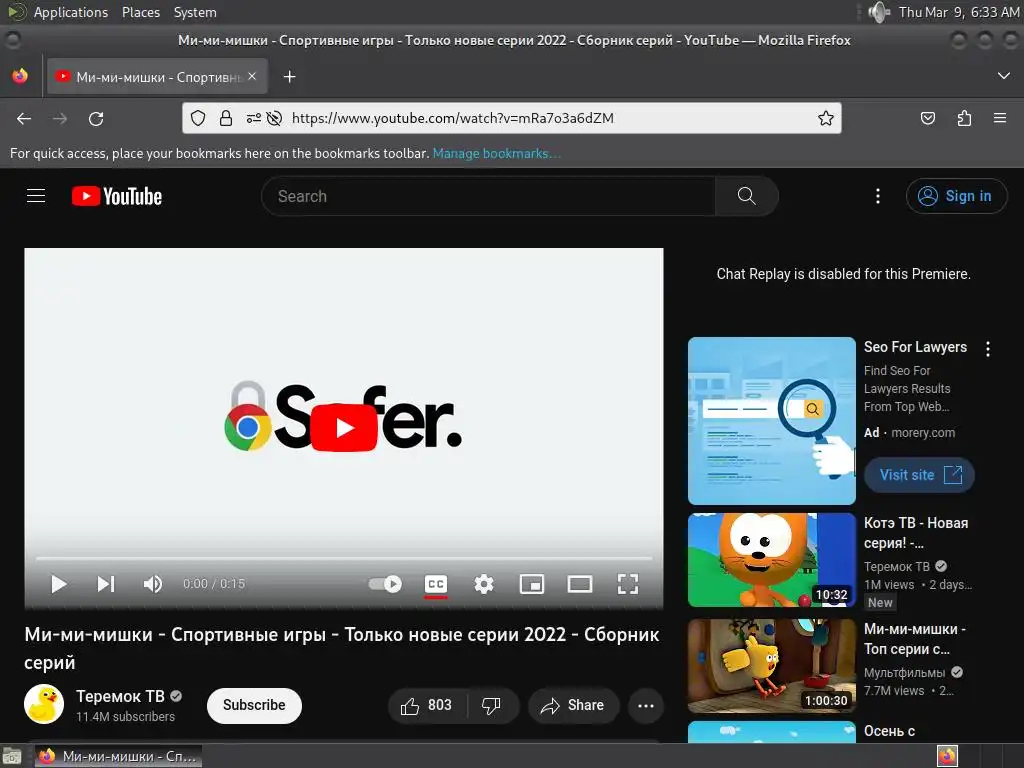Screen dimensions: 1024x768
Task: Toggle the autoplay switch in the player
Action: point(385,584)
